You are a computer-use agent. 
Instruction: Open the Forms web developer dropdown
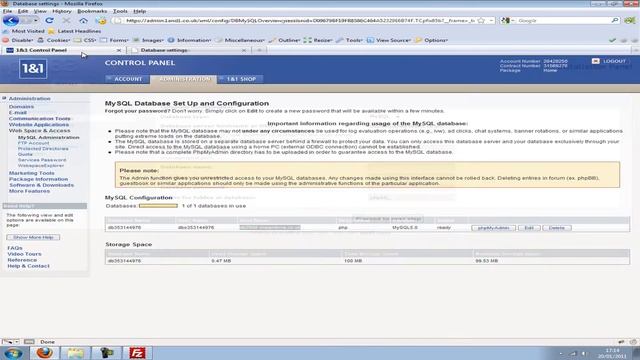[x=114, y=40]
